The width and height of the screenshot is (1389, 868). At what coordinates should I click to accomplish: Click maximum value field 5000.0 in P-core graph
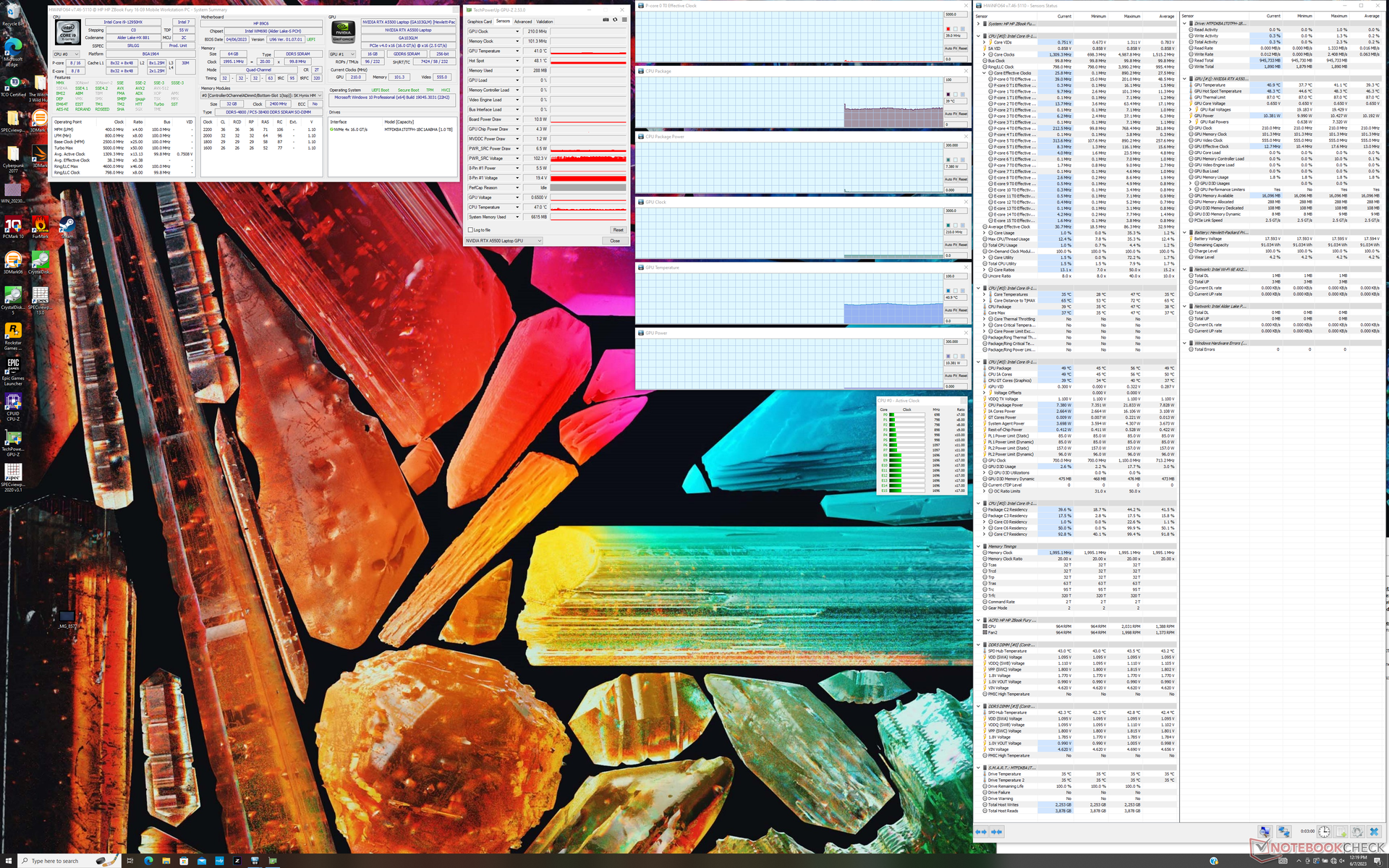point(956,14)
